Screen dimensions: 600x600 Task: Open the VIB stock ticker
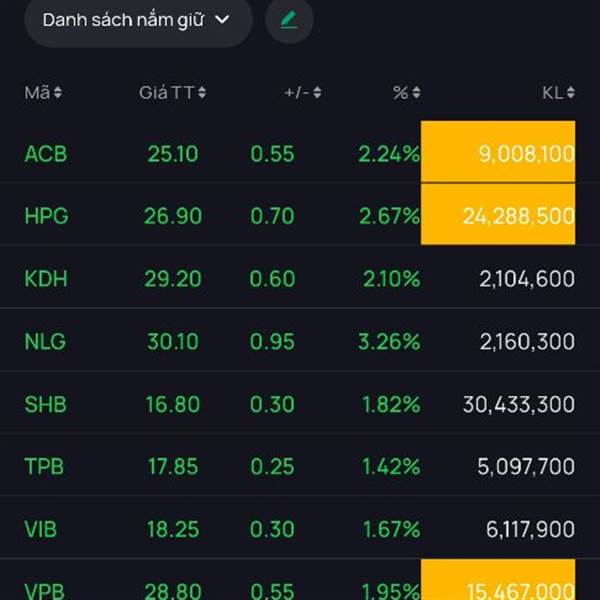(44, 528)
